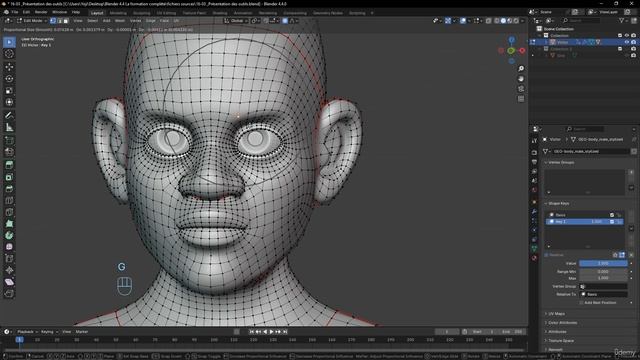Viewport: 640px width, 360px height.
Task: Collapse the Vertex Groups panel
Action: (561, 162)
